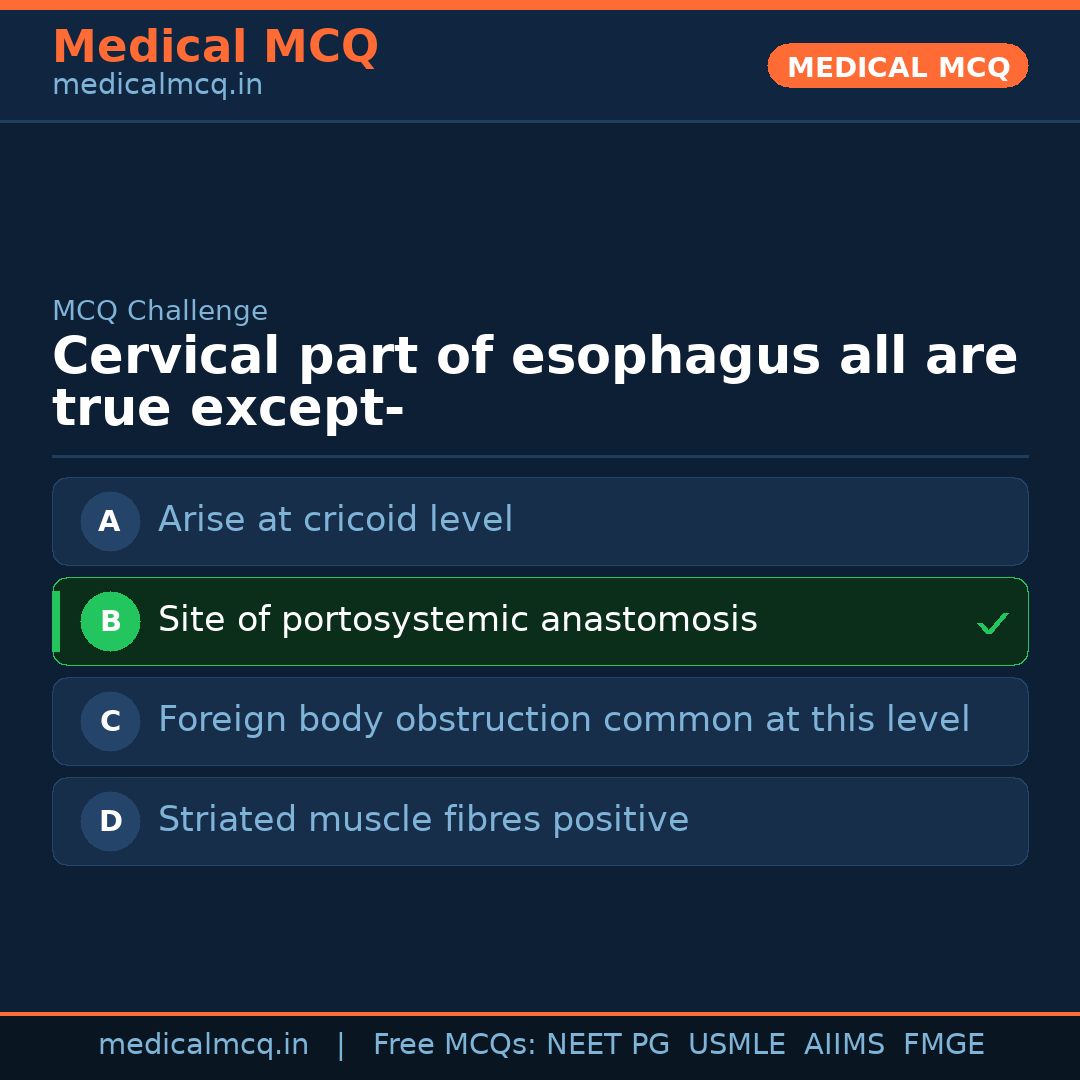Image resolution: width=1080 pixels, height=1080 pixels.
Task: Open the medicalmcq.in link in the footer
Action: (203, 1045)
